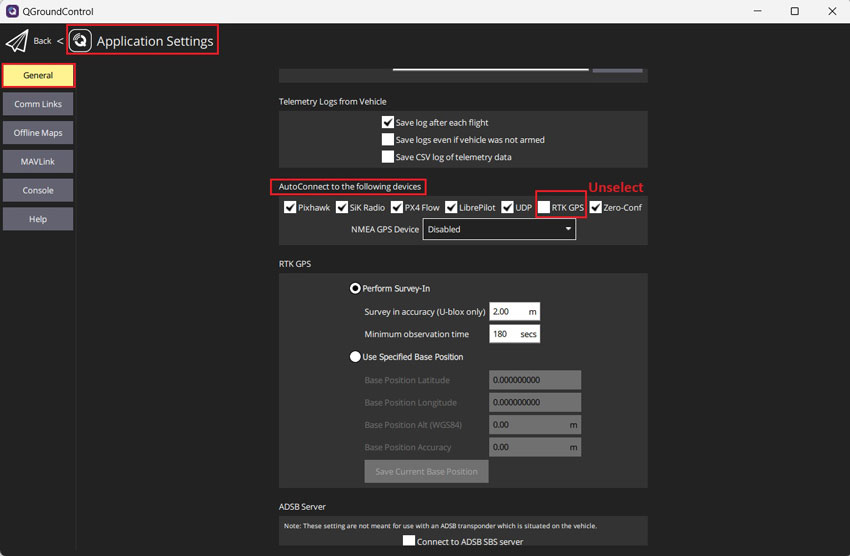Image resolution: width=850 pixels, height=556 pixels.
Task: Click the Application Settings gear icon
Action: pyautogui.click(x=81, y=41)
